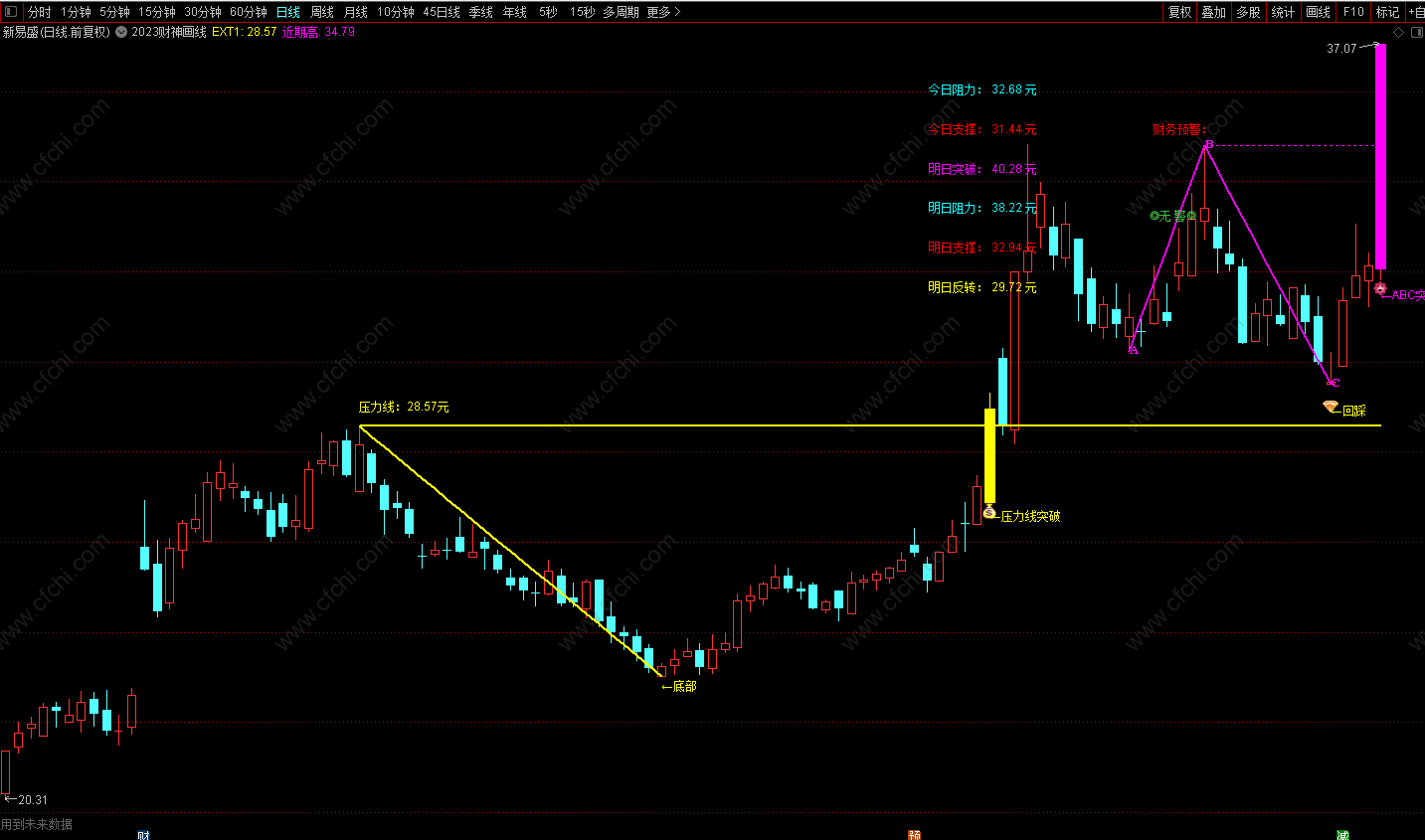Switch to 季线 quarterly chart

(x=481, y=12)
